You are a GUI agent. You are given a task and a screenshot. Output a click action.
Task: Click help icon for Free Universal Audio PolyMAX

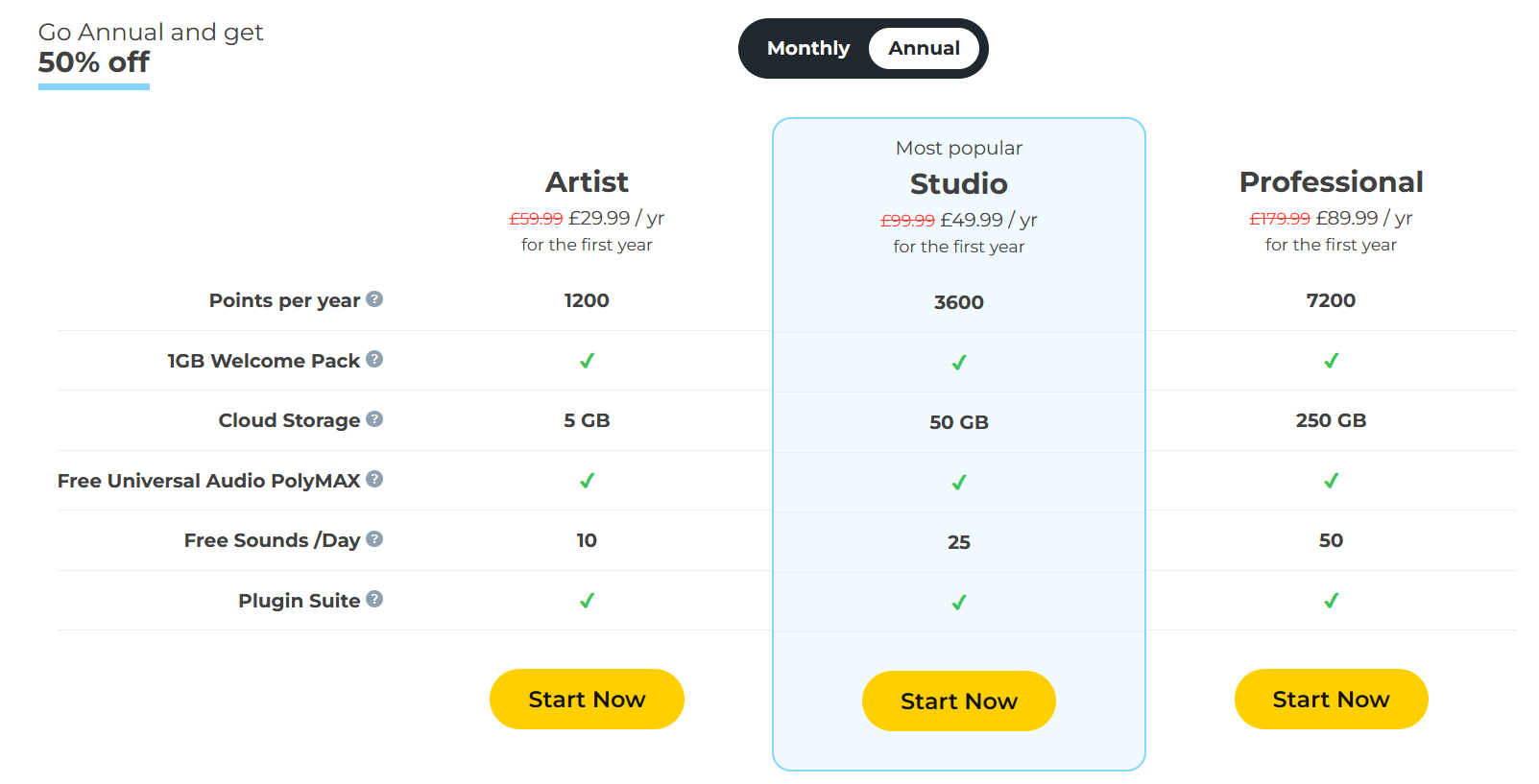point(374,479)
